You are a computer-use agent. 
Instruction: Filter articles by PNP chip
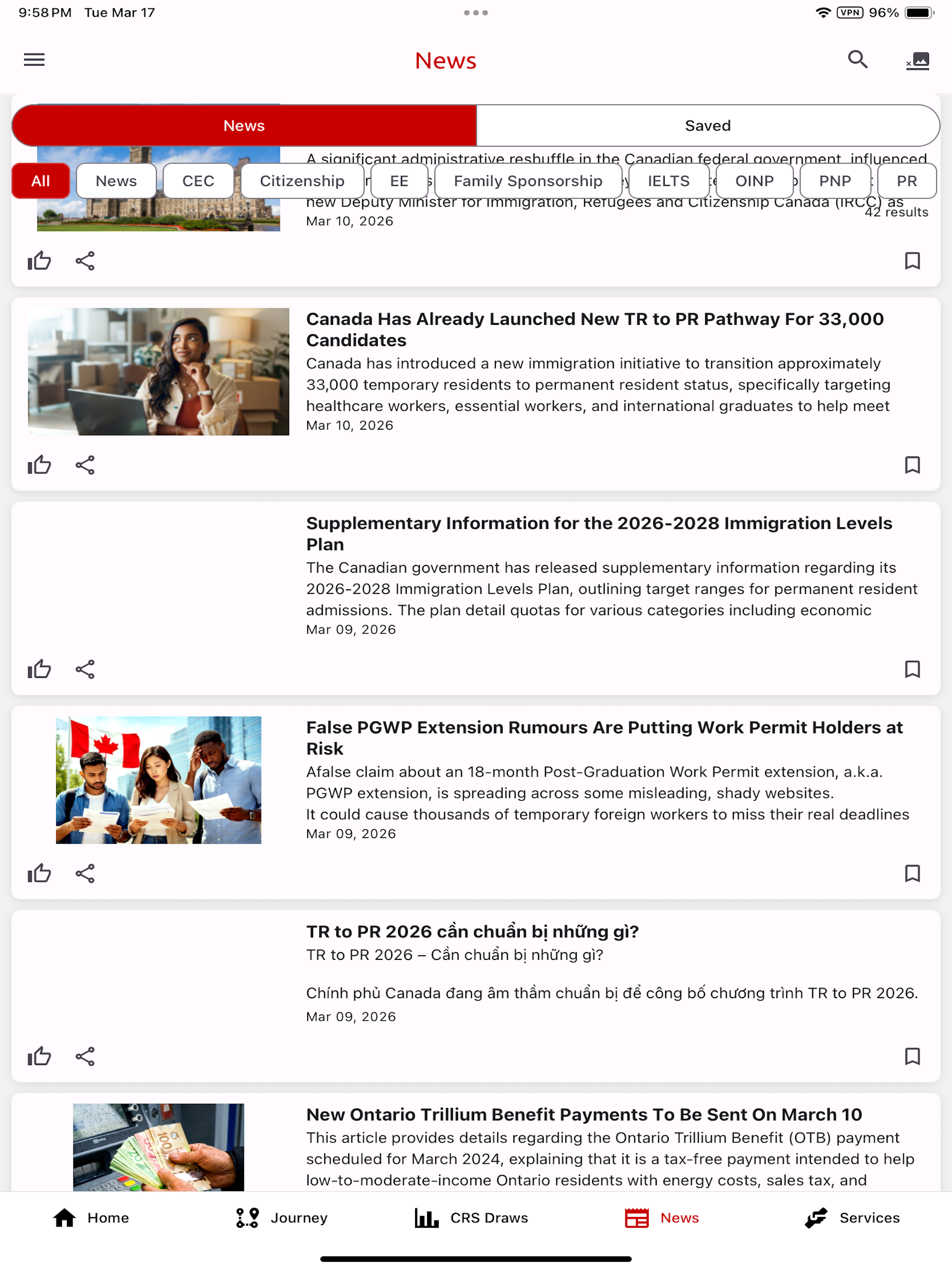coord(835,181)
